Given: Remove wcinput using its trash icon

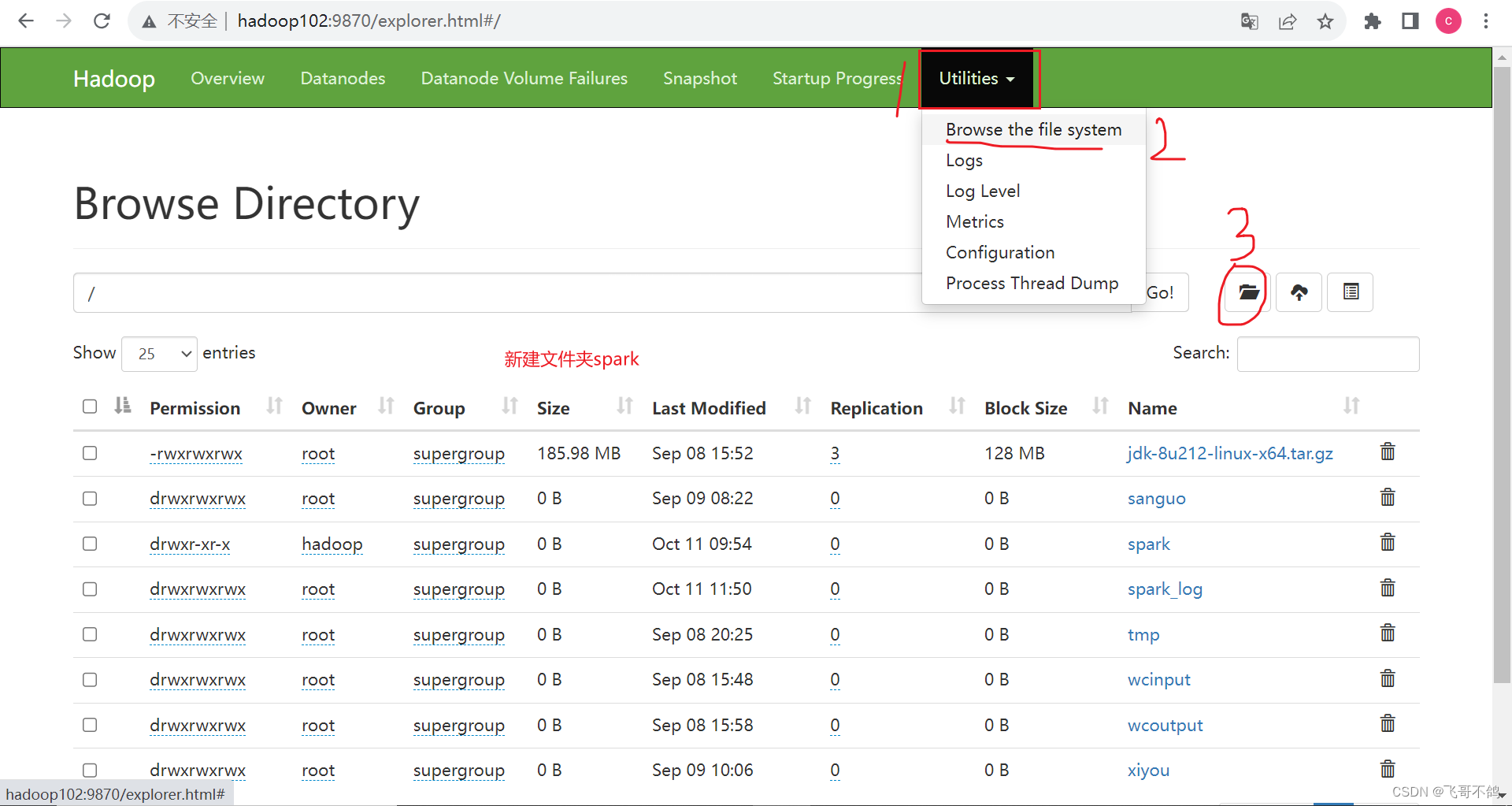Looking at the screenshot, I should pyautogui.click(x=1388, y=678).
